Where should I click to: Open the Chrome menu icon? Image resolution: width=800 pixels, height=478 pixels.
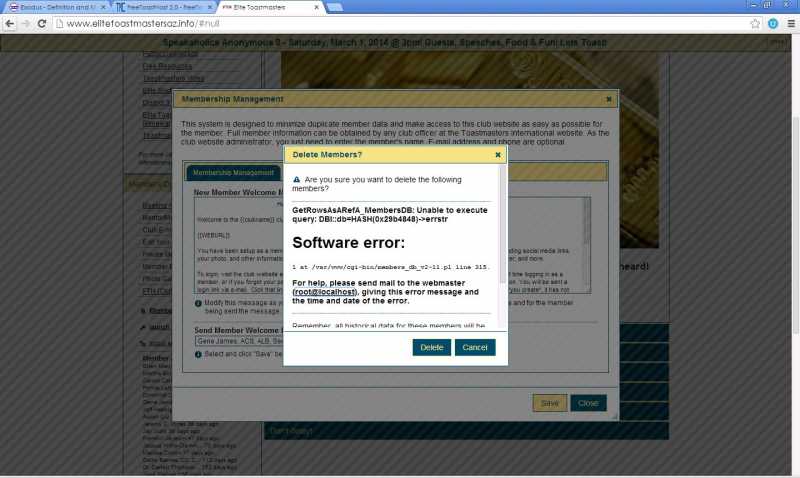[790, 23]
